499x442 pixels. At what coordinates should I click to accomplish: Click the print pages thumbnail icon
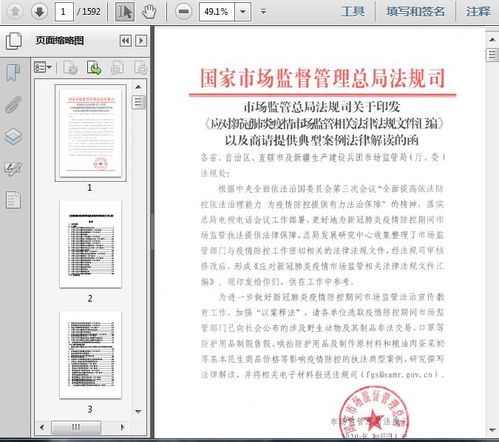click(x=117, y=68)
